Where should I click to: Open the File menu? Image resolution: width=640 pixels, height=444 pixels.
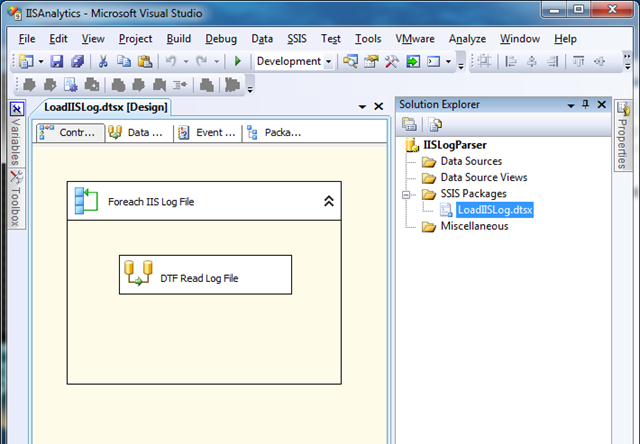pos(27,39)
